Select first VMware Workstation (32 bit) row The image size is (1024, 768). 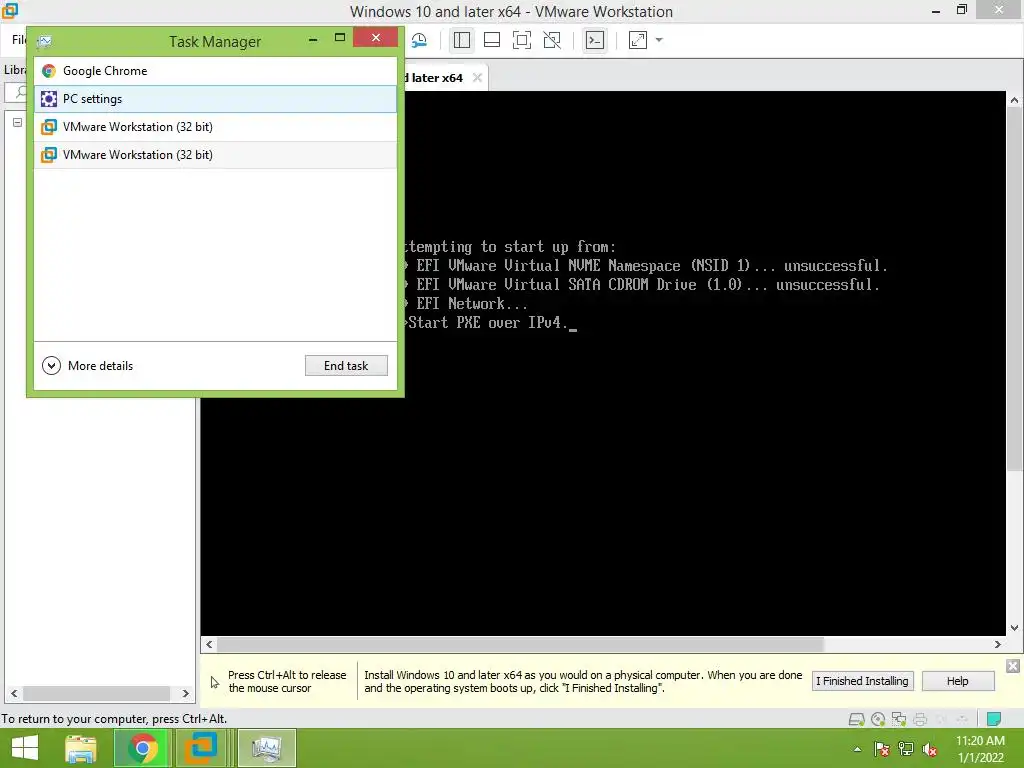pos(215,127)
